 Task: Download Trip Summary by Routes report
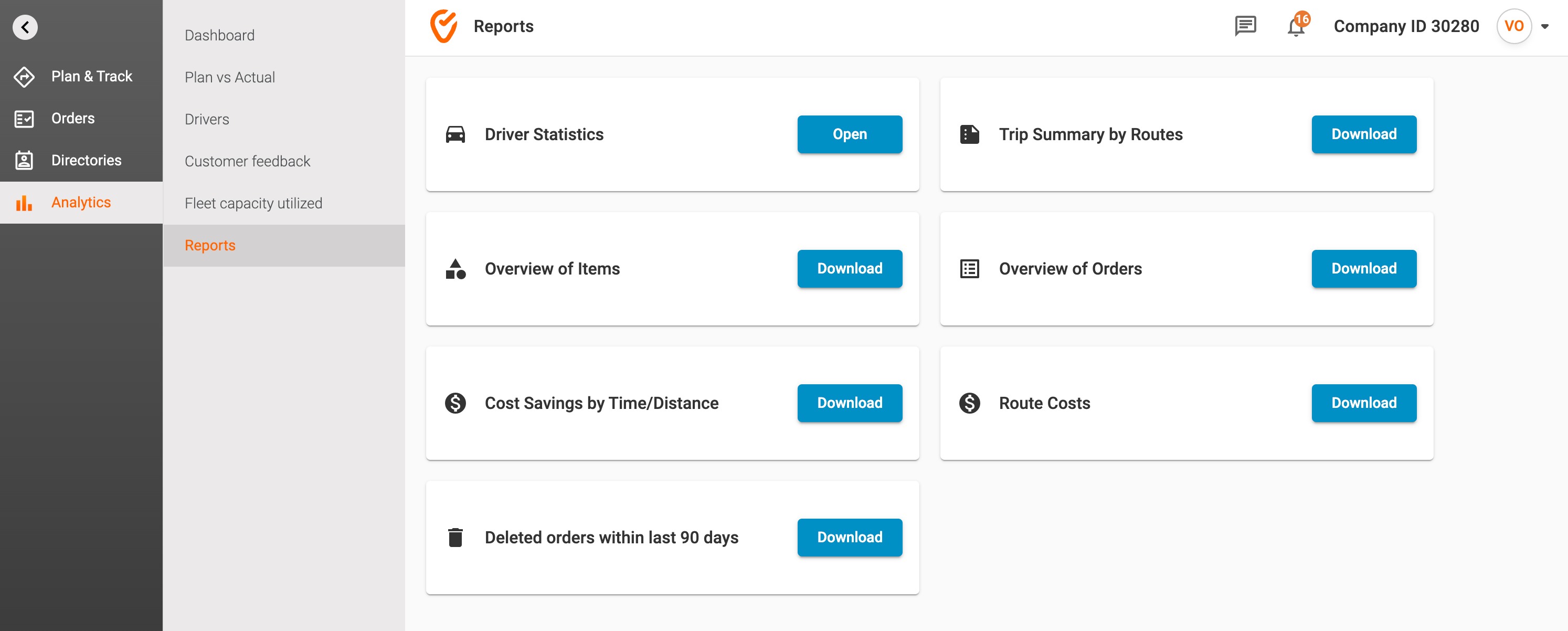click(x=1363, y=134)
